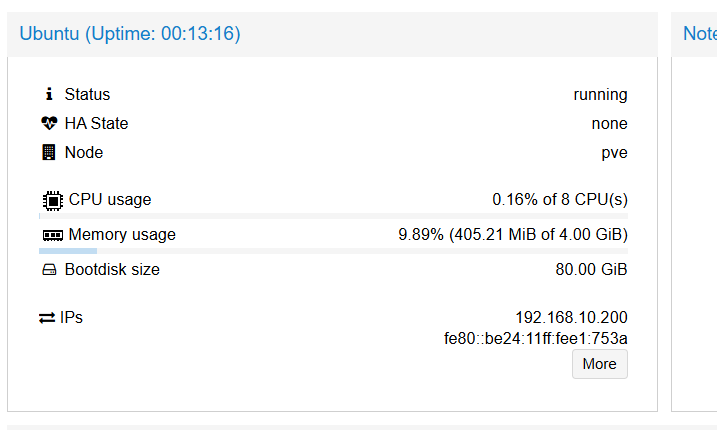The image size is (717, 430).
Task: Click the Memory usage progress bar
Action: [333, 251]
